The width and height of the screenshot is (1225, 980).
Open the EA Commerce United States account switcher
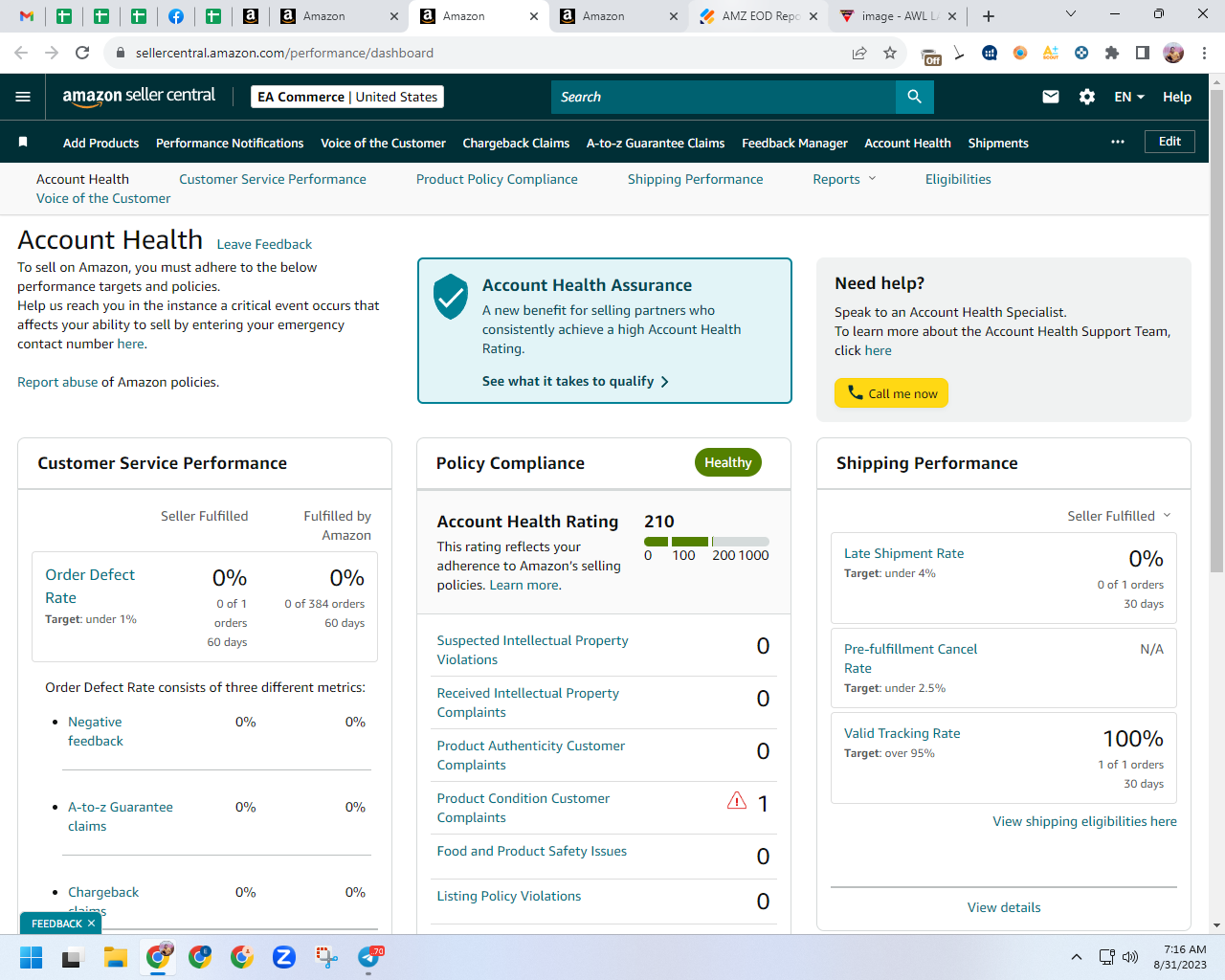(347, 97)
